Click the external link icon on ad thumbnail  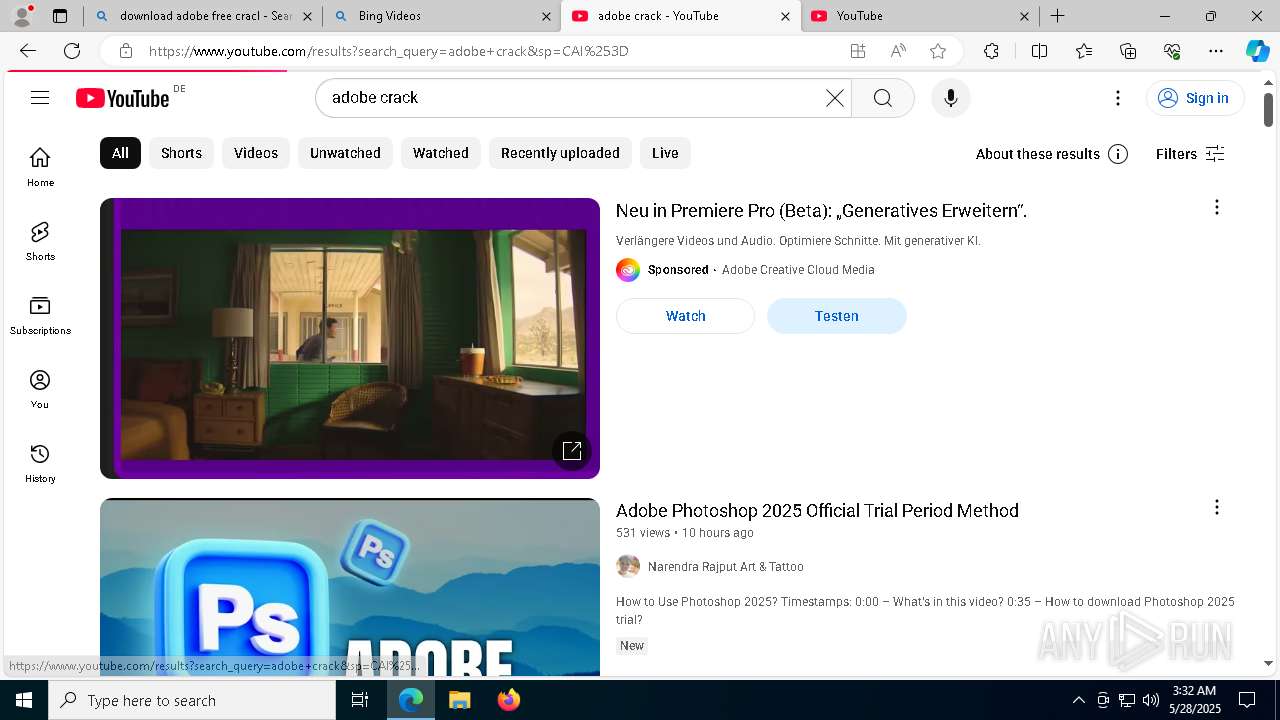pos(572,451)
